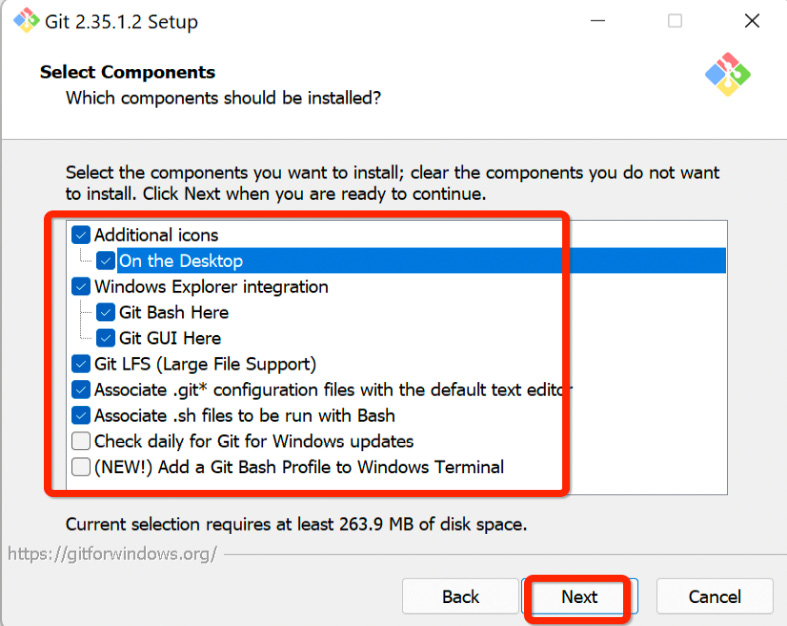
Task: Minimize the Git Setup window
Action: 597,21
